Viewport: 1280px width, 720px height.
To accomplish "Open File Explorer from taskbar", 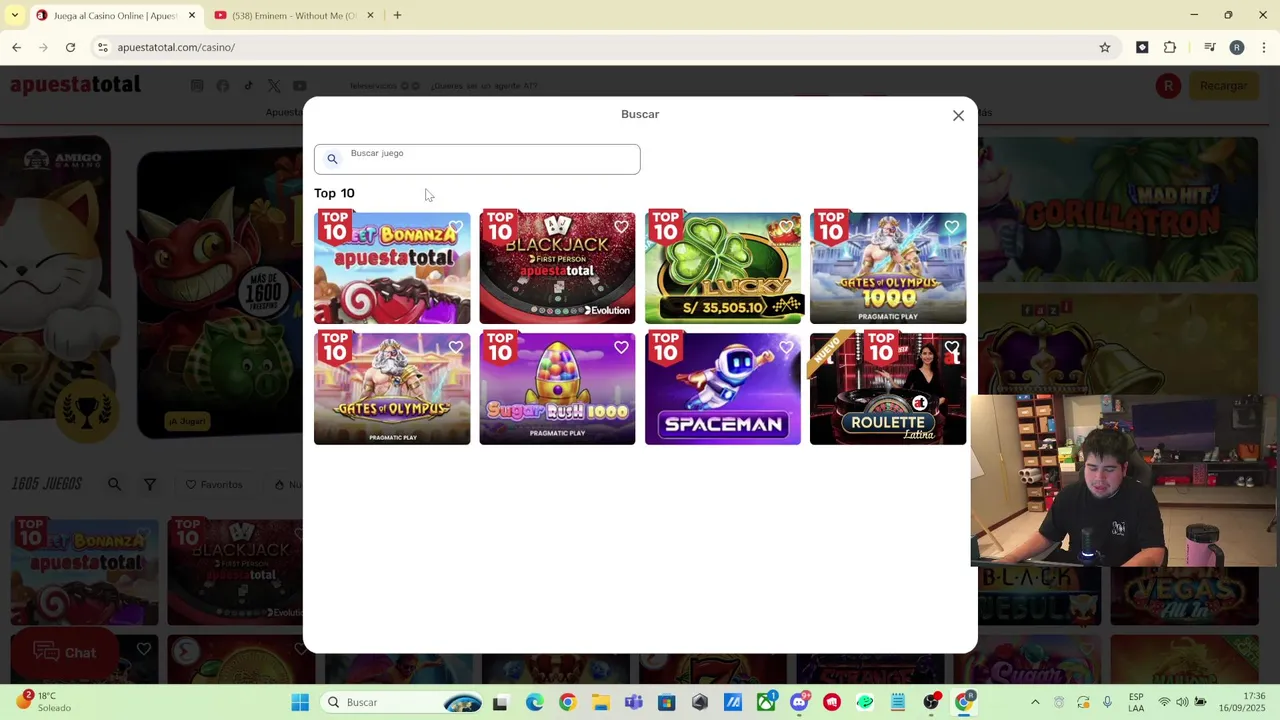I will (x=600, y=702).
